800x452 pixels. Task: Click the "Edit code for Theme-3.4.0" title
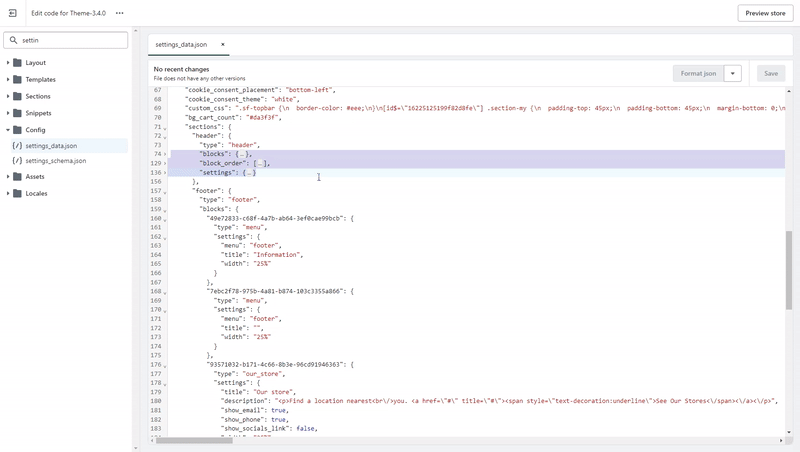68,13
